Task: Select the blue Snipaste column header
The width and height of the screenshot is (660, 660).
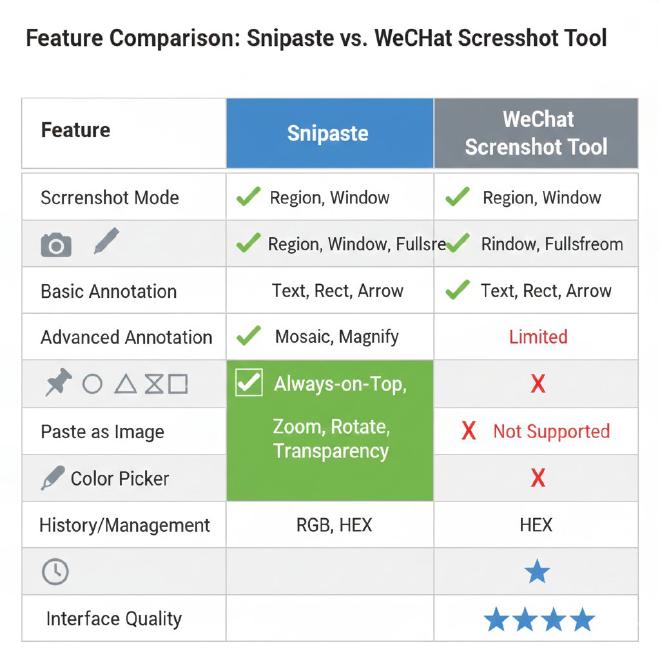Action: click(x=329, y=133)
